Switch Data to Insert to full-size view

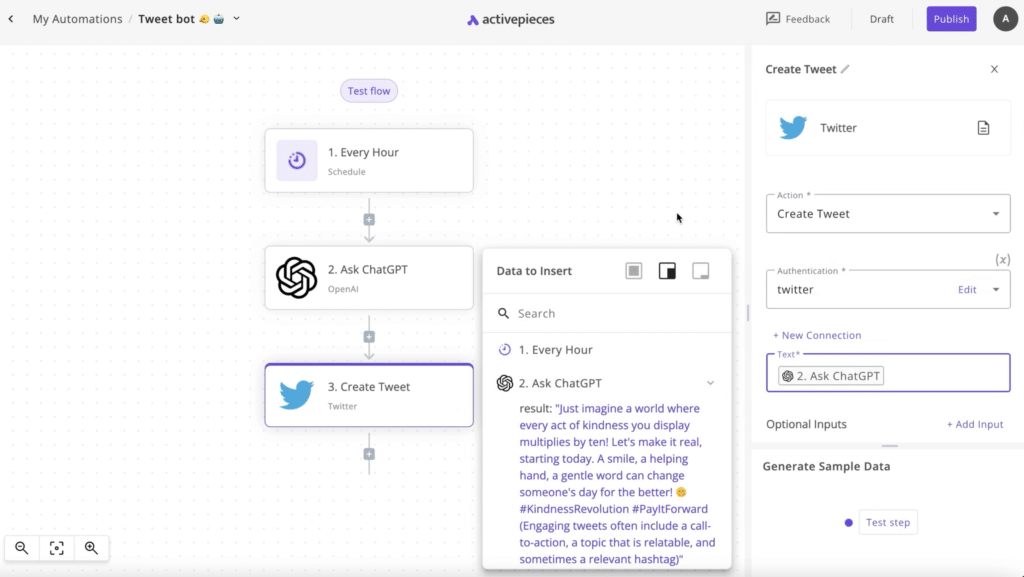(x=634, y=271)
